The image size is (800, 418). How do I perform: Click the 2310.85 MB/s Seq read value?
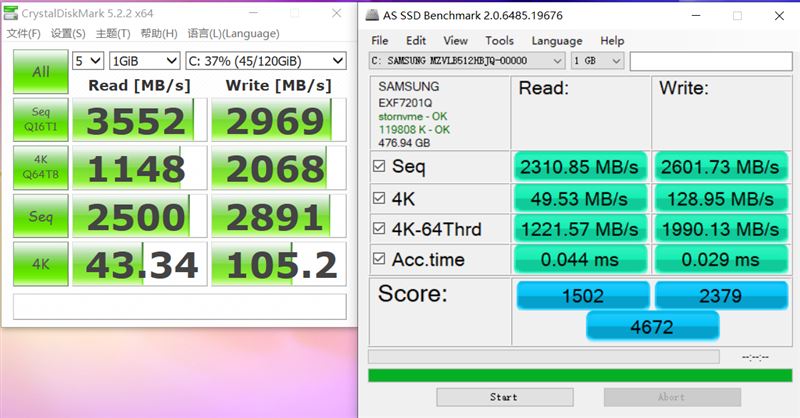pyautogui.click(x=580, y=167)
